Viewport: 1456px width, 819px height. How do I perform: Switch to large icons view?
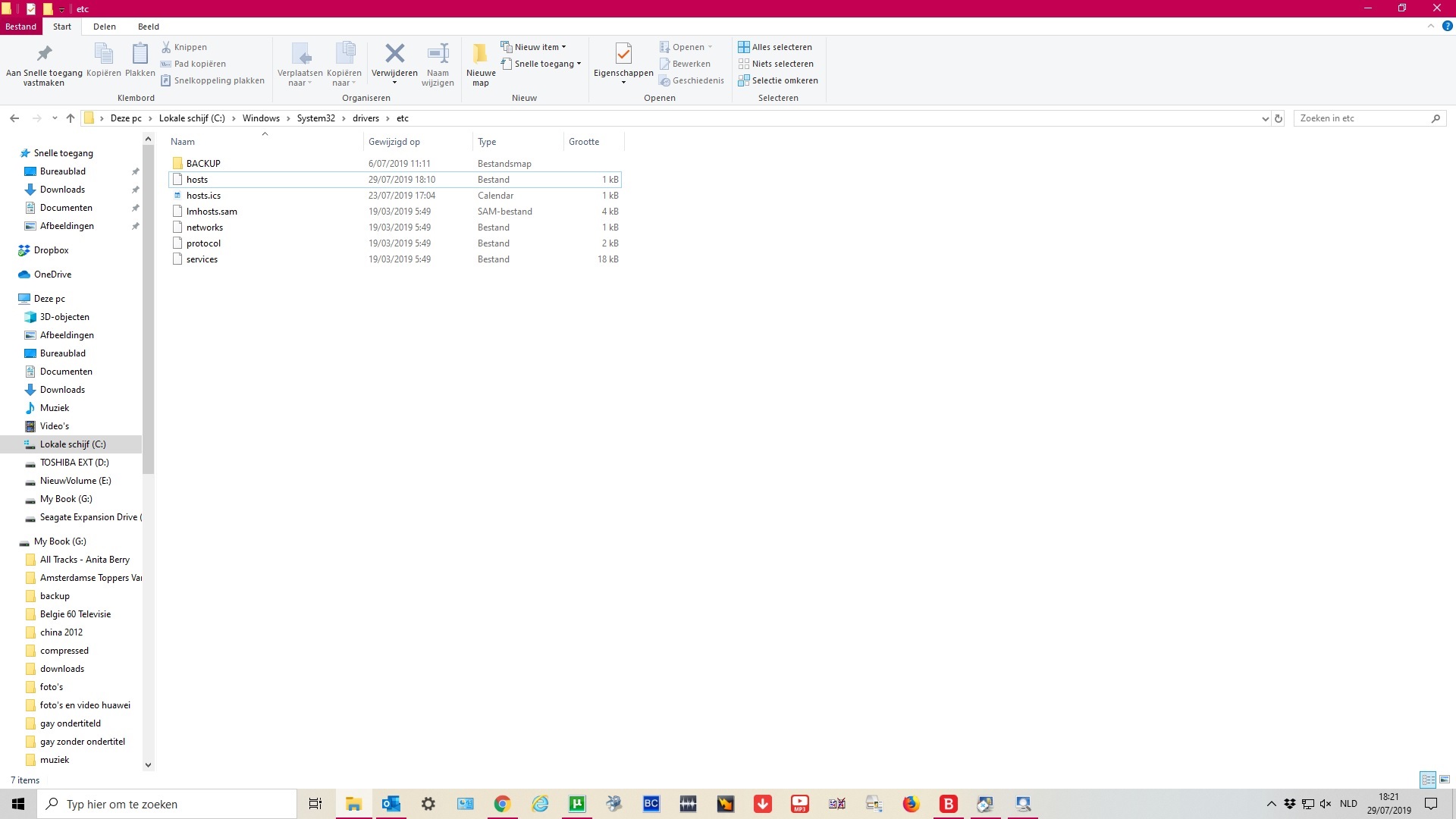1445,780
